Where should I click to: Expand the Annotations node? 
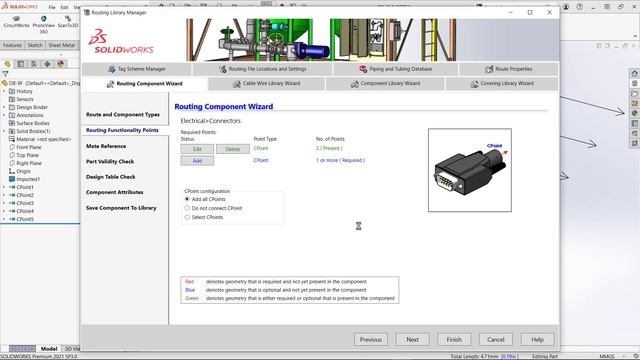tap(4, 115)
